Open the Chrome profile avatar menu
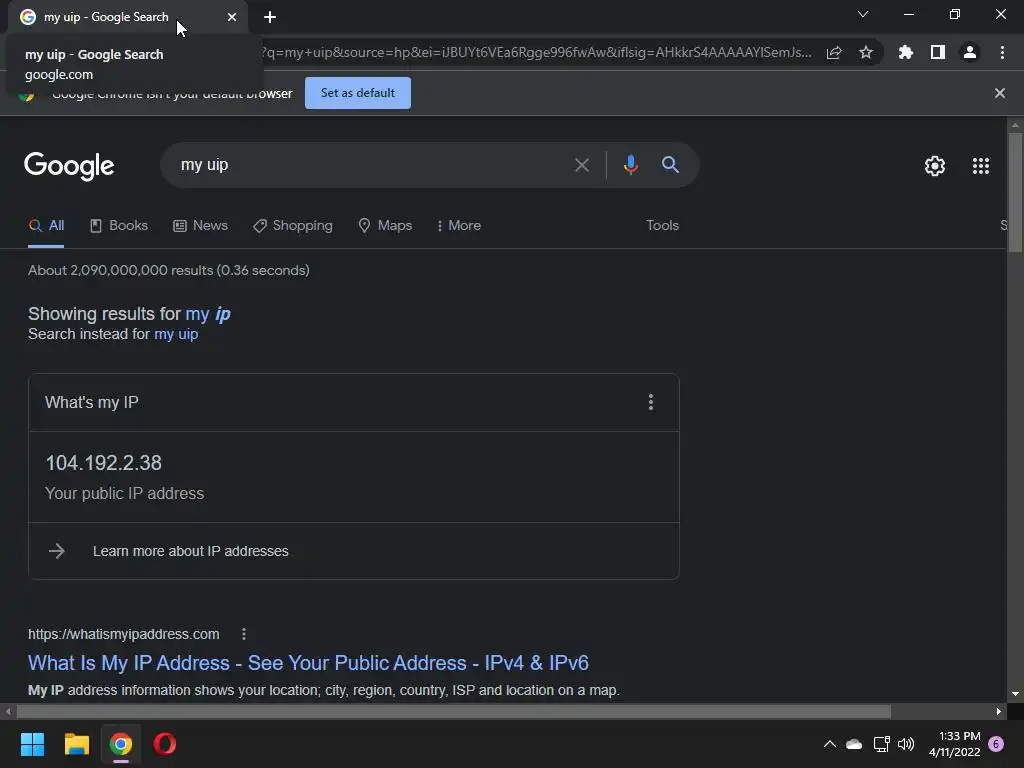Screen dimensions: 1024x768 click(970, 53)
